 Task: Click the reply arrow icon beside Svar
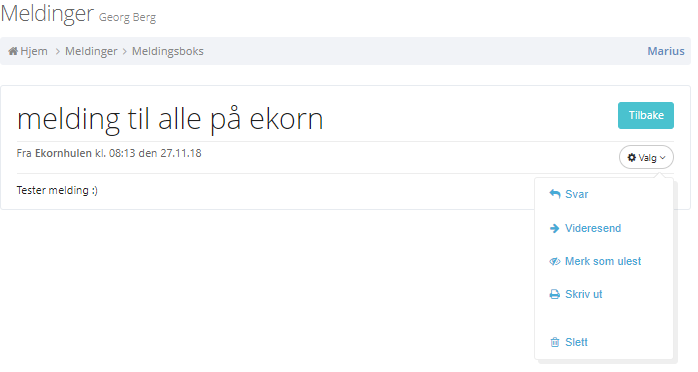(x=555, y=194)
